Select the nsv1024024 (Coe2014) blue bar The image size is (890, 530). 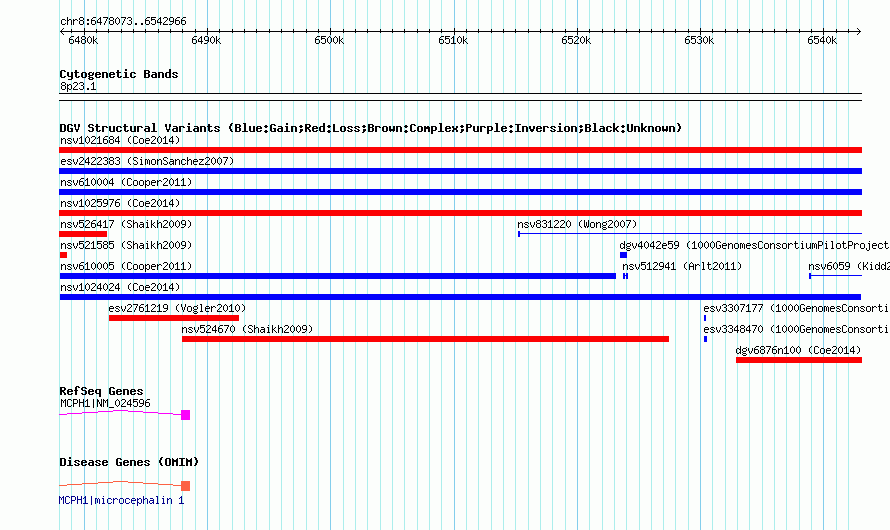(460, 297)
